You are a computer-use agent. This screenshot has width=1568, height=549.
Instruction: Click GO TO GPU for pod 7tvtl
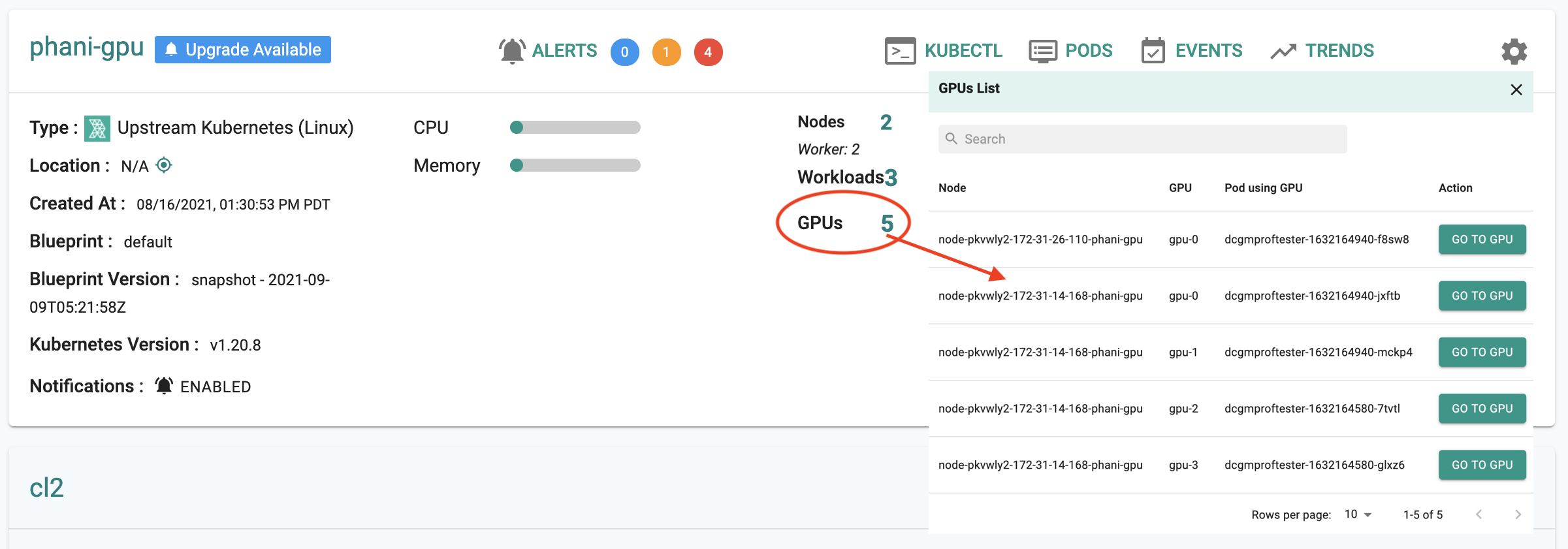(x=1482, y=408)
